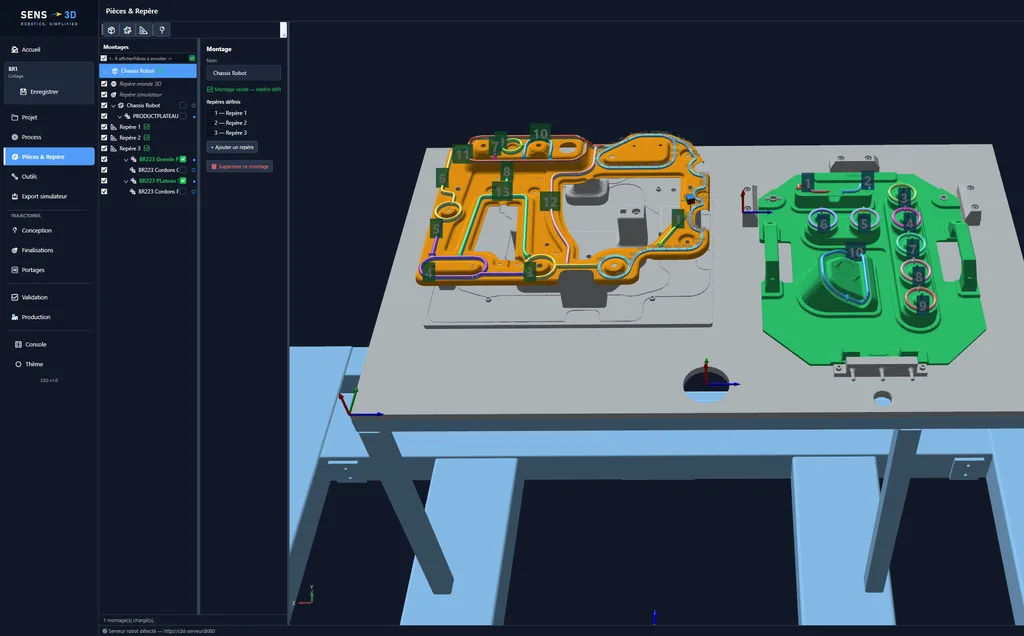Select the Repère 1 label in the tree

click(130, 127)
